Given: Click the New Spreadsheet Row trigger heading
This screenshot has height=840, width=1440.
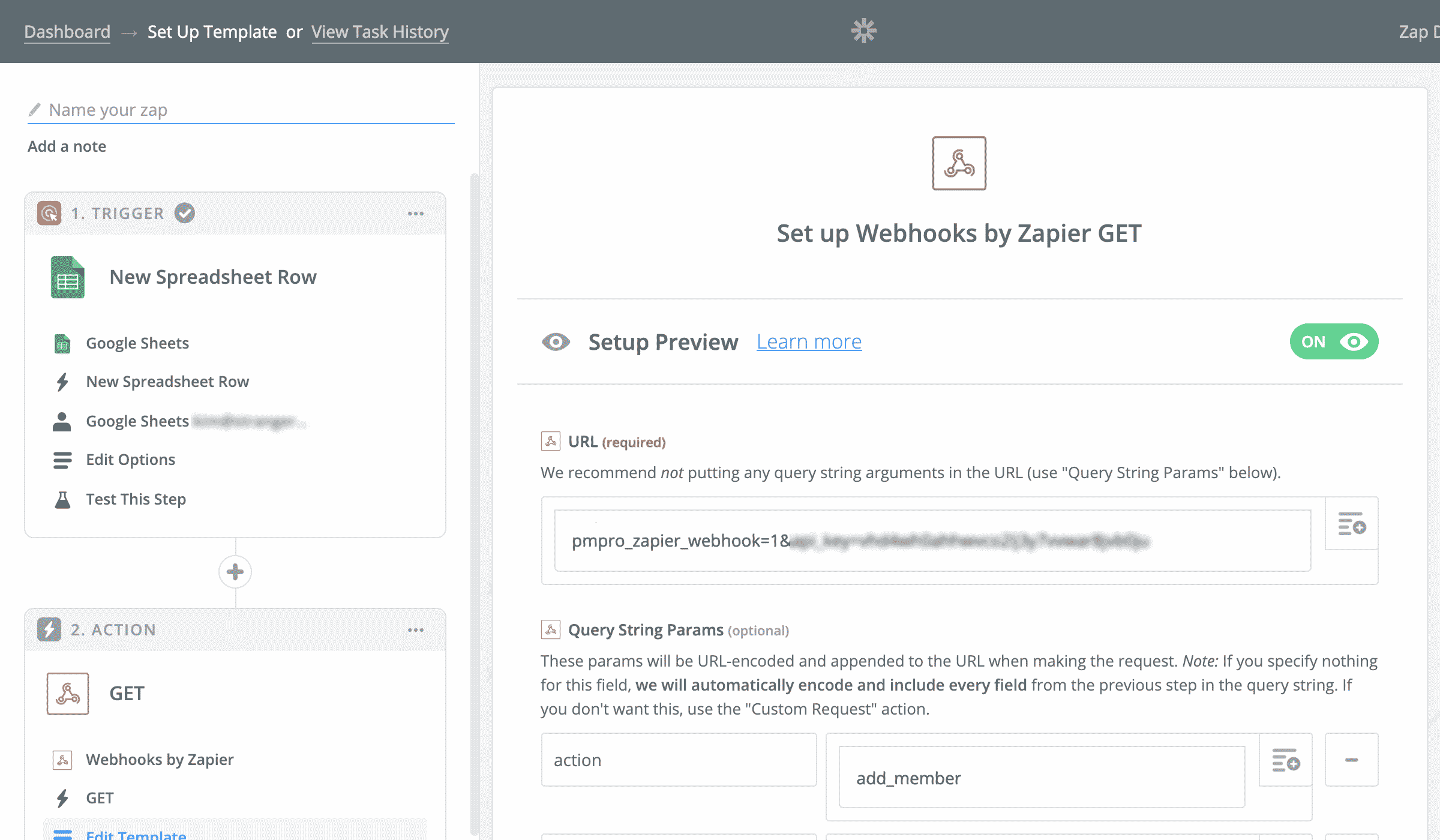Looking at the screenshot, I should pos(213,277).
